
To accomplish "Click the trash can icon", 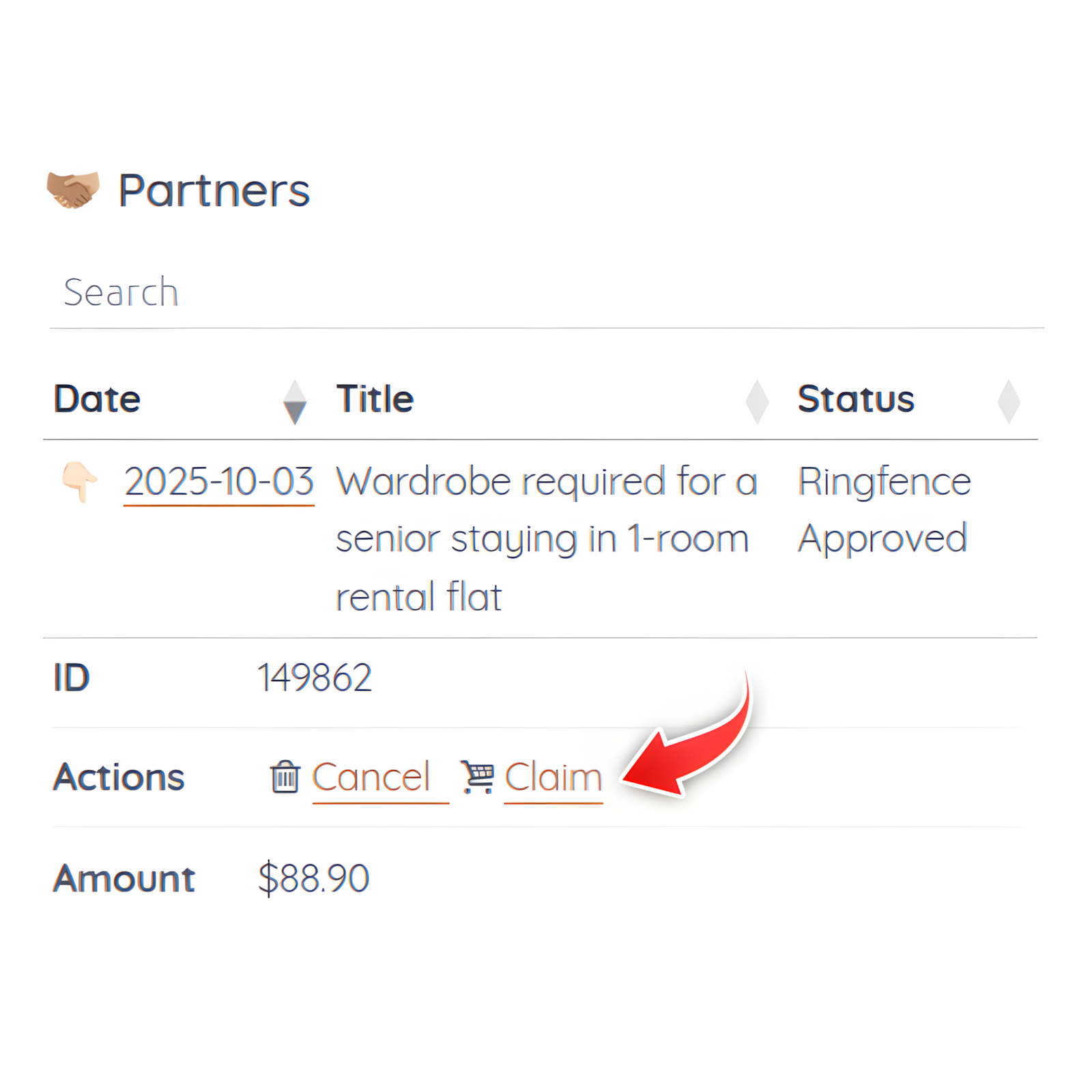I will tap(285, 777).
